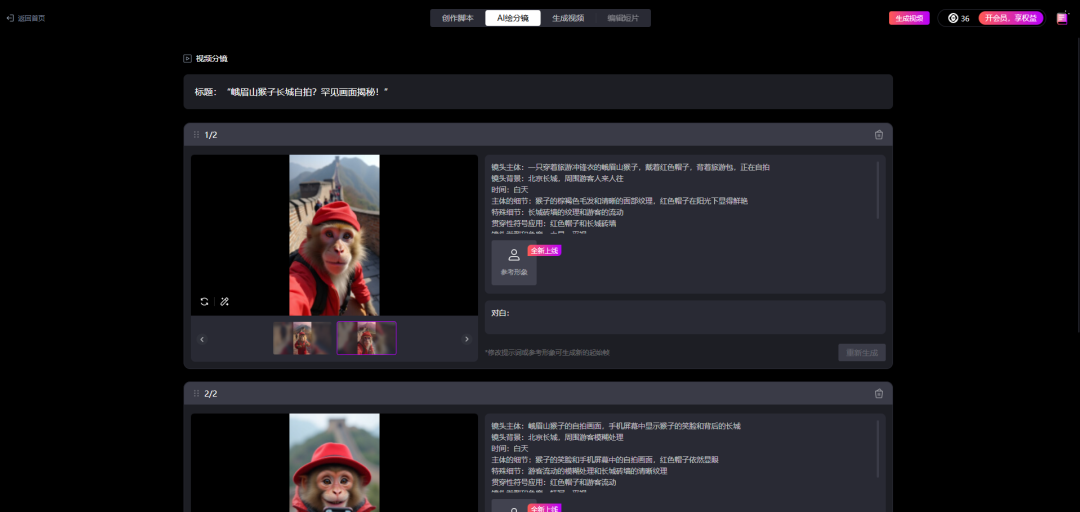Viewport: 1080px width, 512px height.
Task: Click the 时间：白天 line in shot 1/2
Action: click(510, 190)
